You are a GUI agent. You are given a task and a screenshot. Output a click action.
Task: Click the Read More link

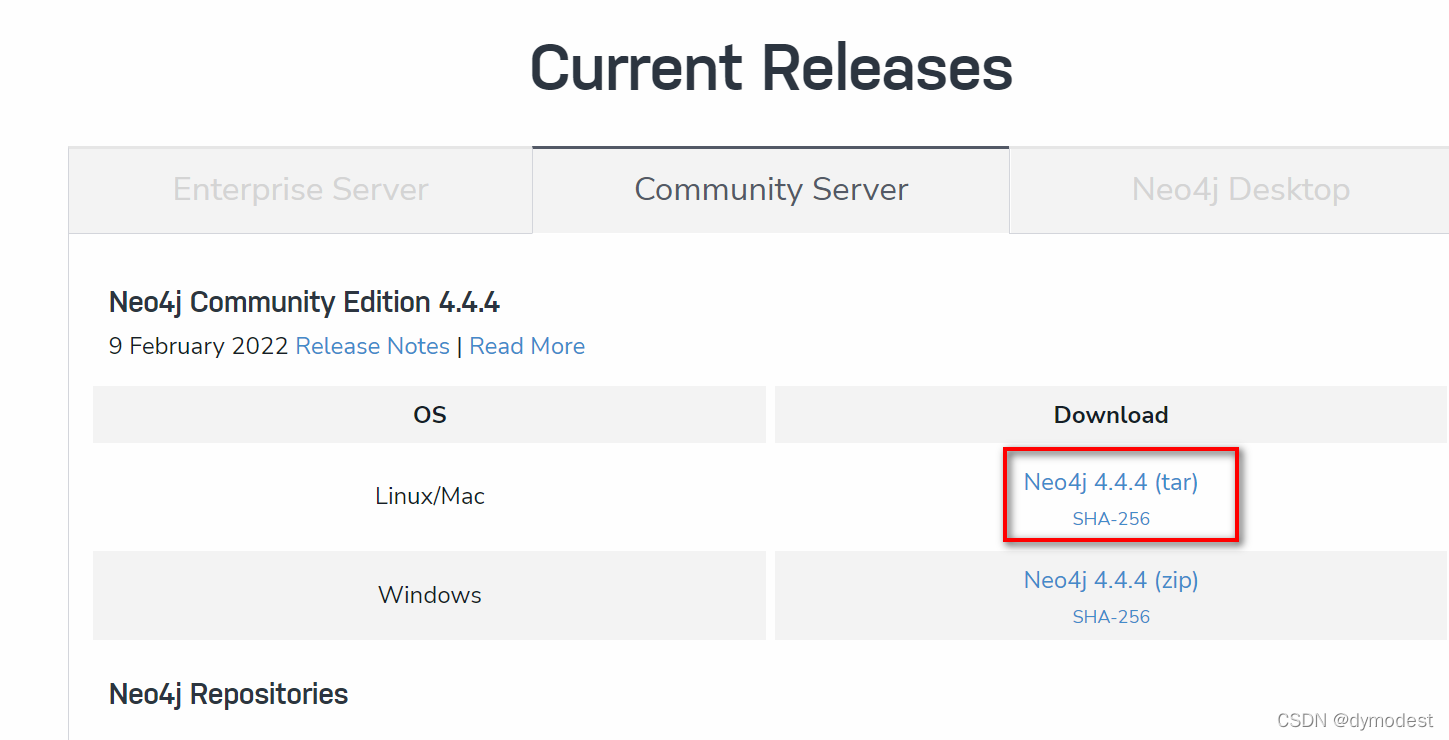pos(527,346)
